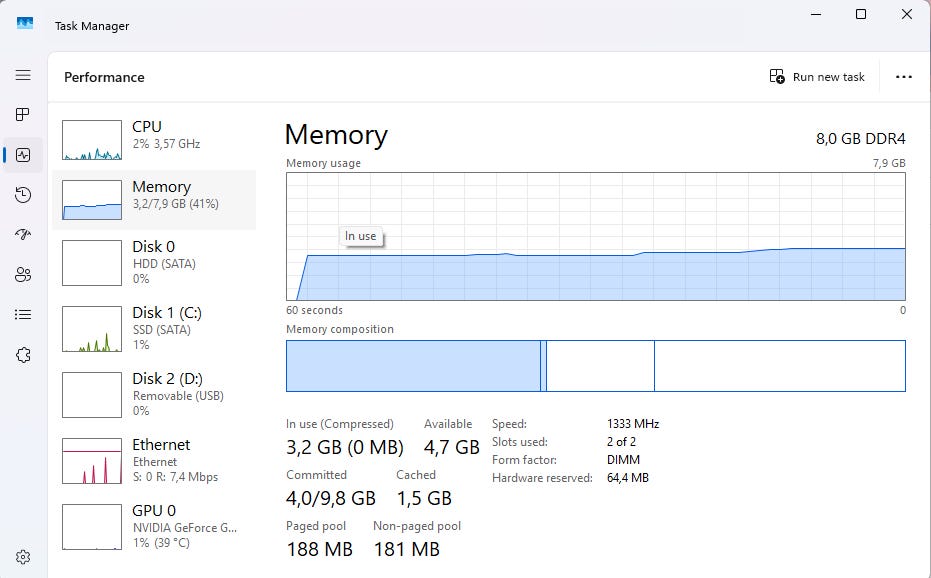Viewport: 931px width, 578px height.
Task: Select Disk 1 (C:) SSD item
Action: click(154, 329)
